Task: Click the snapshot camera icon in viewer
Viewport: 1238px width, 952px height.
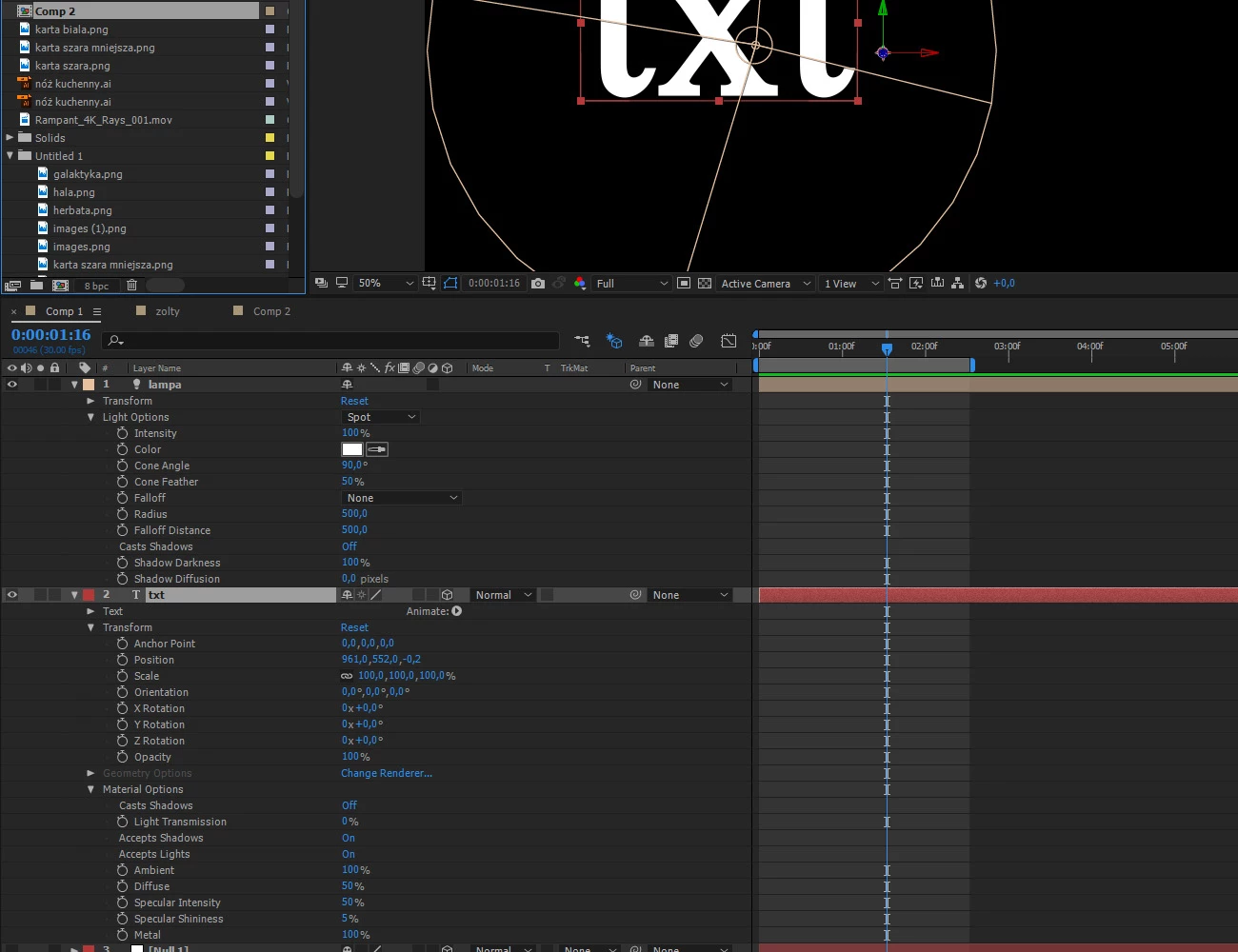Action: click(538, 283)
